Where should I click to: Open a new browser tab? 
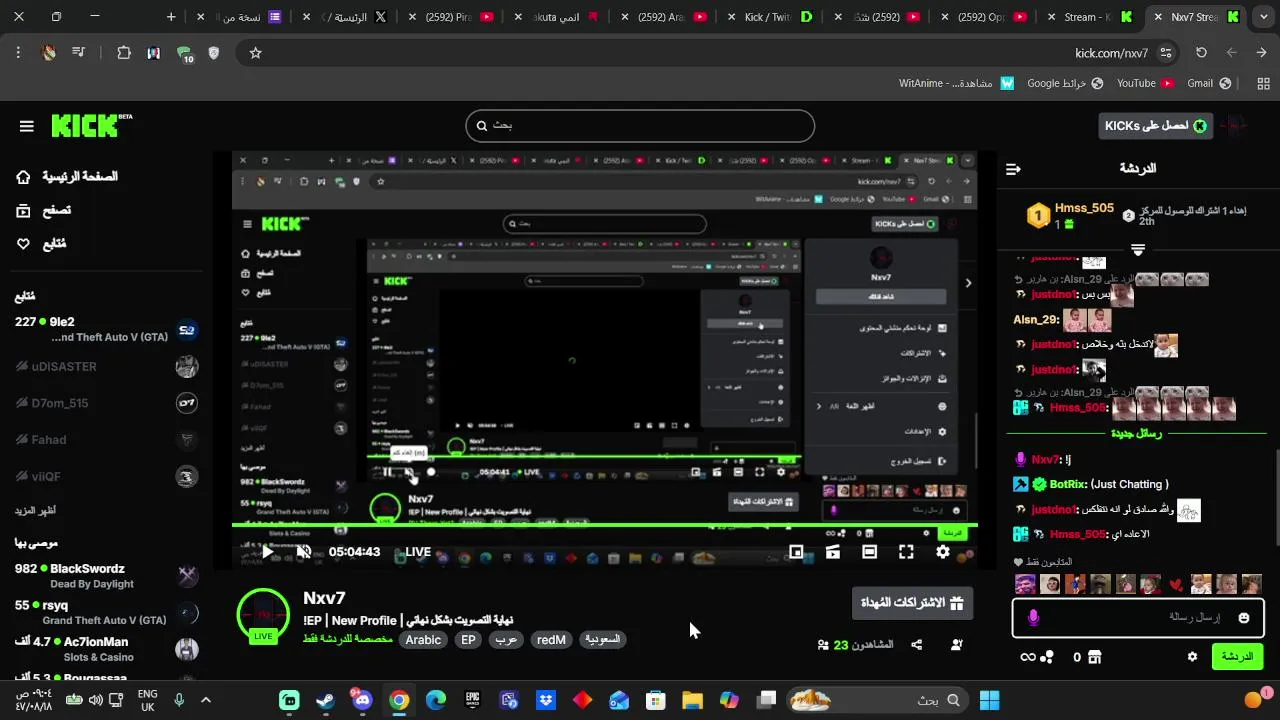click(171, 17)
